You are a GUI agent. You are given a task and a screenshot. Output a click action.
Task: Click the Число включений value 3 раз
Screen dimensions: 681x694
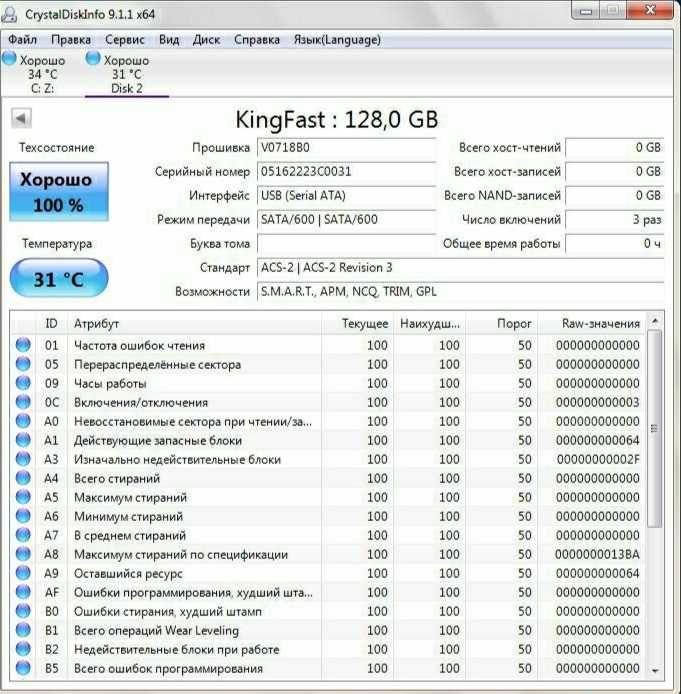point(615,220)
